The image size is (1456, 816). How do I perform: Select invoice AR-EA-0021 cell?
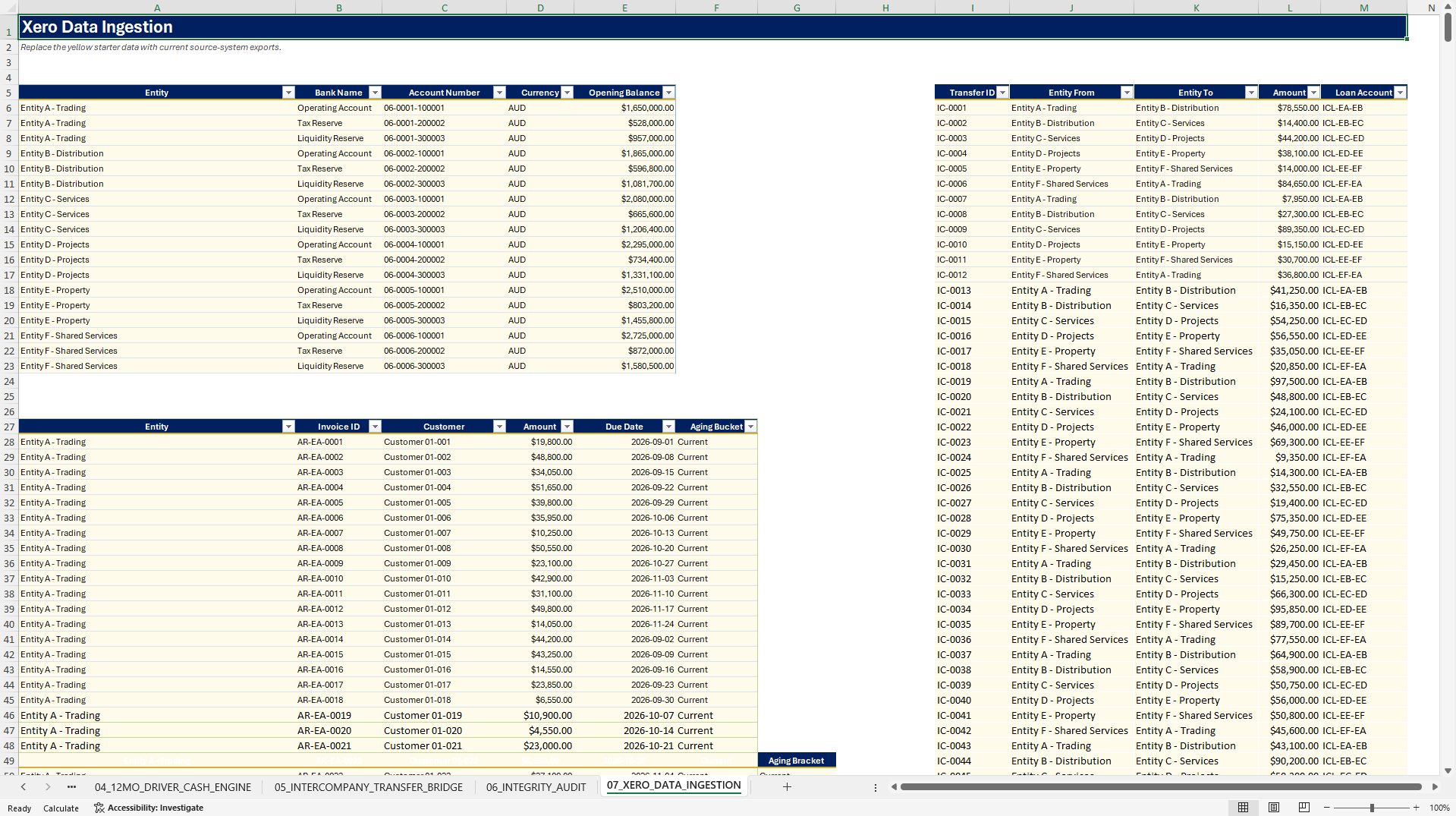click(338, 745)
